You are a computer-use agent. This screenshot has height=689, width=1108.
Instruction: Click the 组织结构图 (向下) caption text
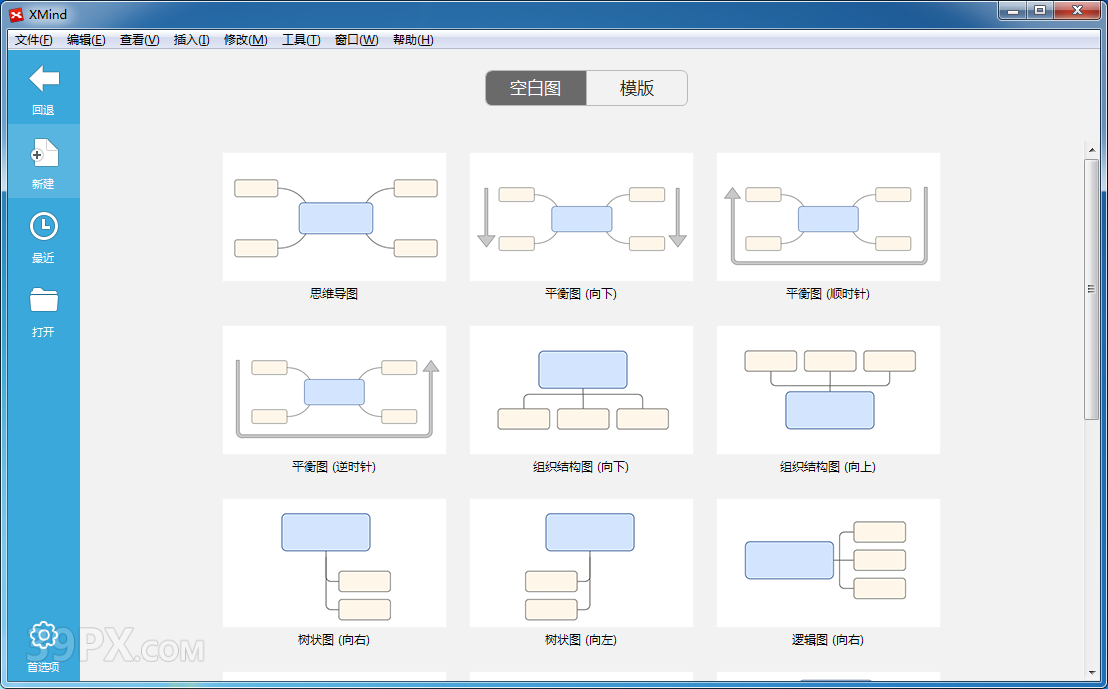(581, 466)
